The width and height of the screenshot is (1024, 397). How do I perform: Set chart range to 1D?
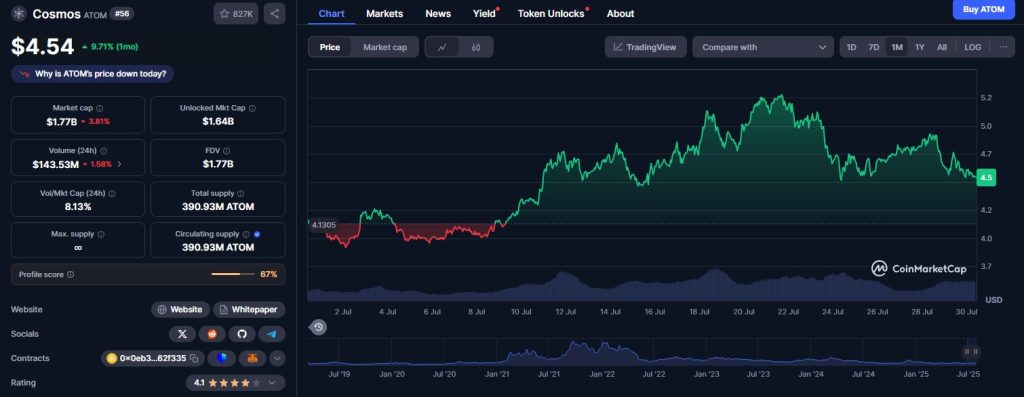point(852,47)
